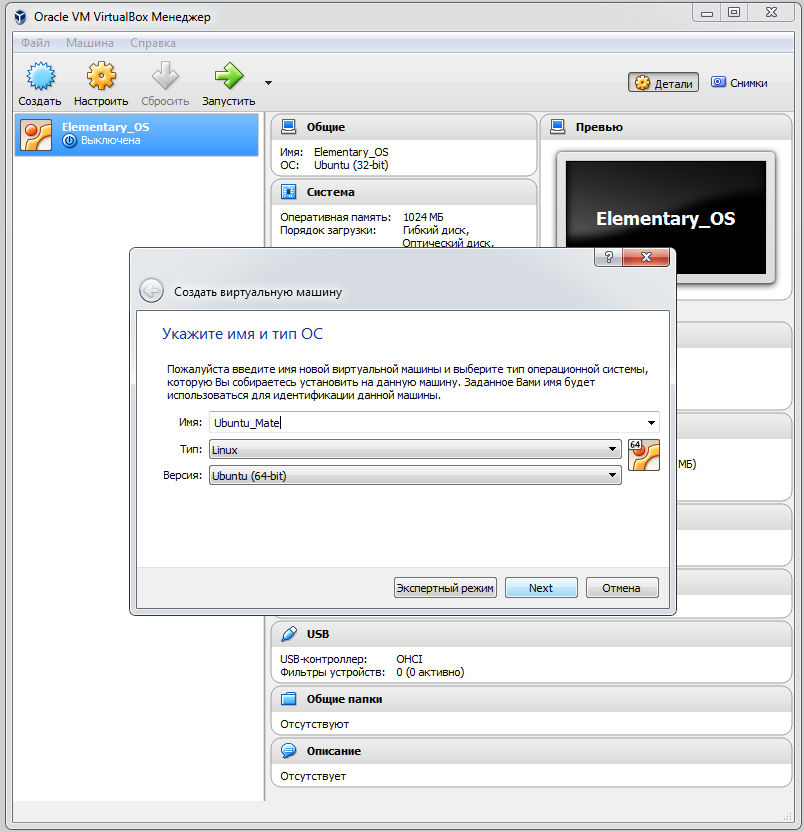Viewport: 804px width, 832px height.
Task: Click the Сбросить (Reset) arrow icon
Action: point(165,76)
